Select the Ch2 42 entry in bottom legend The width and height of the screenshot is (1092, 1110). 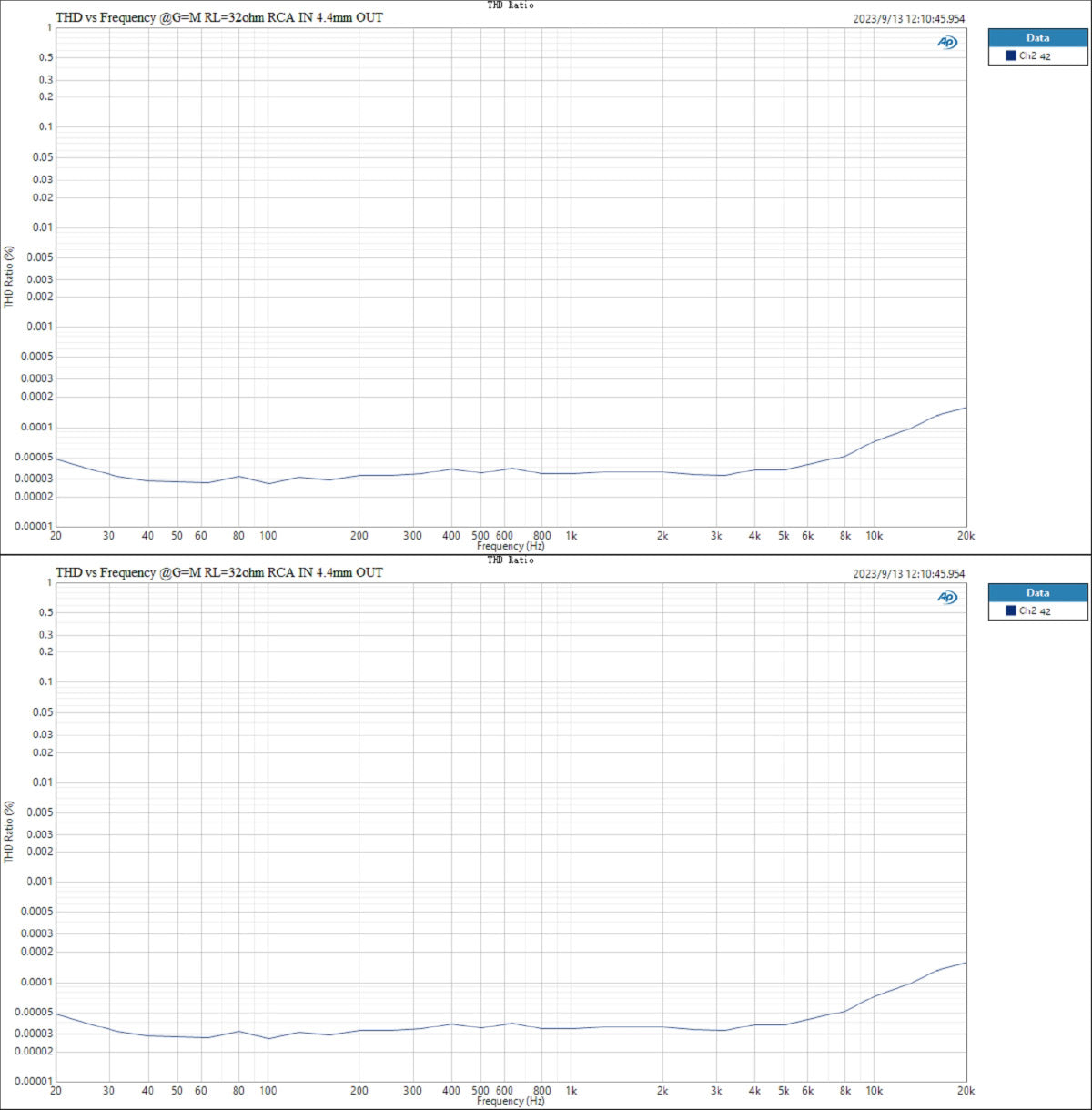[x=1035, y=610]
